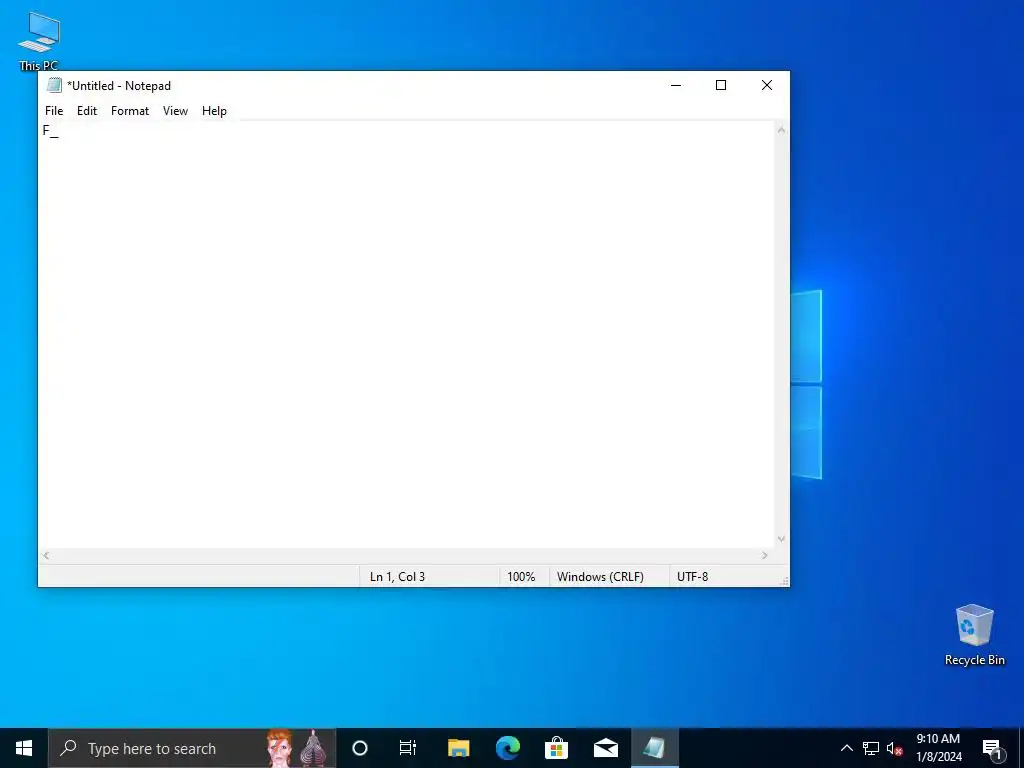Viewport: 1024px width, 768px height.
Task: Show hidden system tray icons
Action: (846, 748)
